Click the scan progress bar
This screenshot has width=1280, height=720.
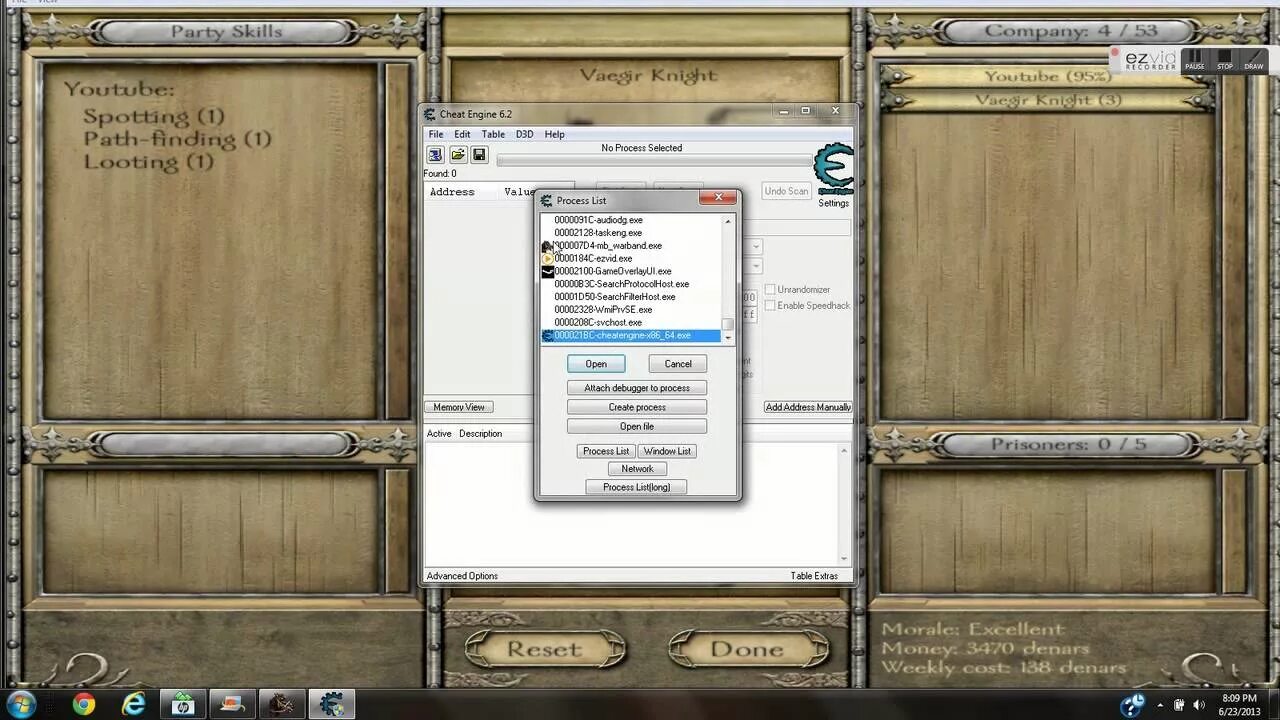coord(655,160)
